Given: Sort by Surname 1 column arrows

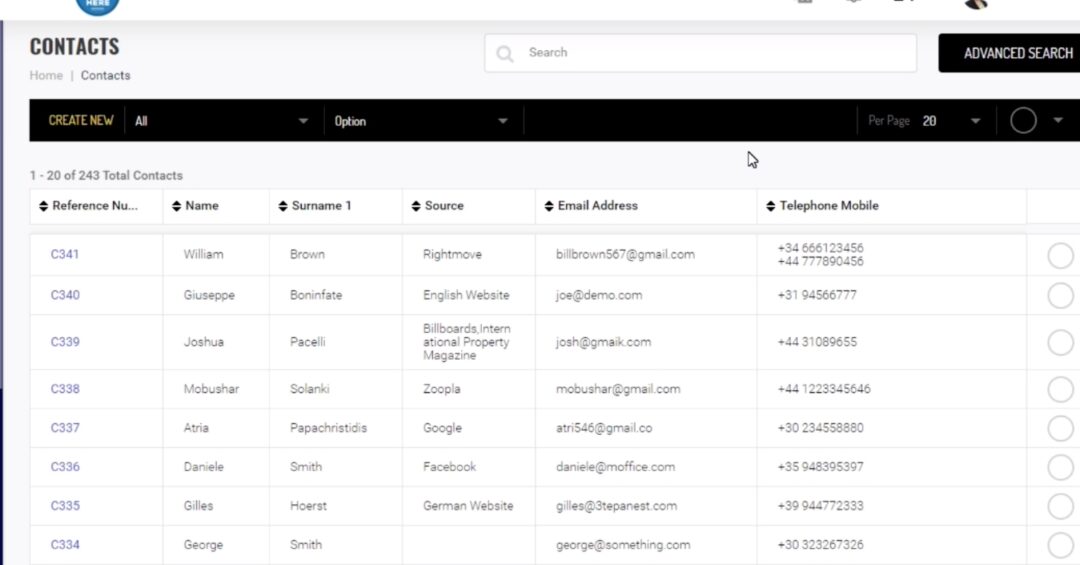Looking at the screenshot, I should tap(283, 206).
